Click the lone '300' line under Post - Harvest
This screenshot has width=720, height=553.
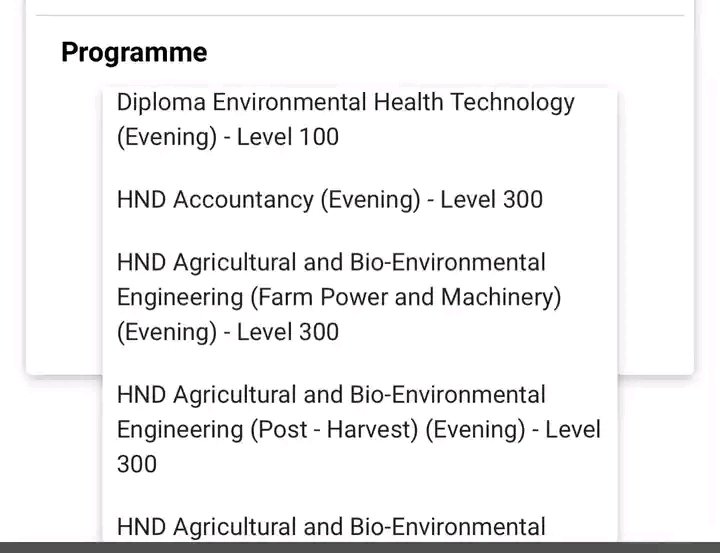(137, 464)
